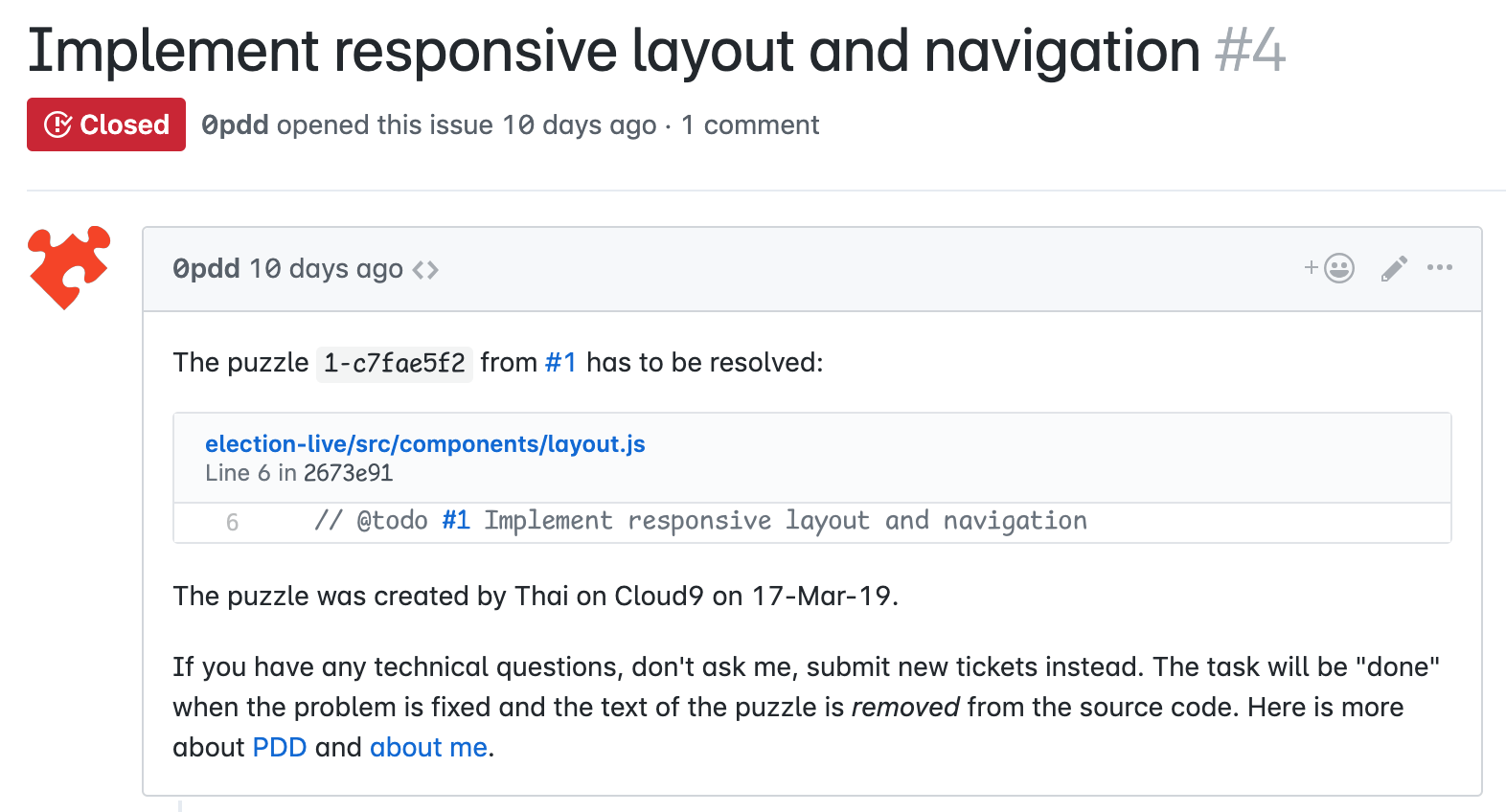Click the #4 issue number

coord(1249,51)
